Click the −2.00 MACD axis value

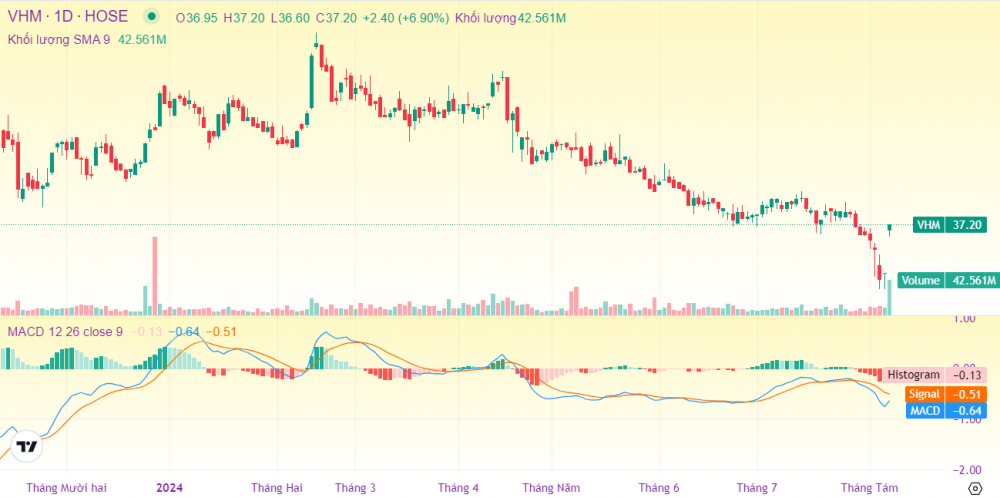(x=967, y=470)
